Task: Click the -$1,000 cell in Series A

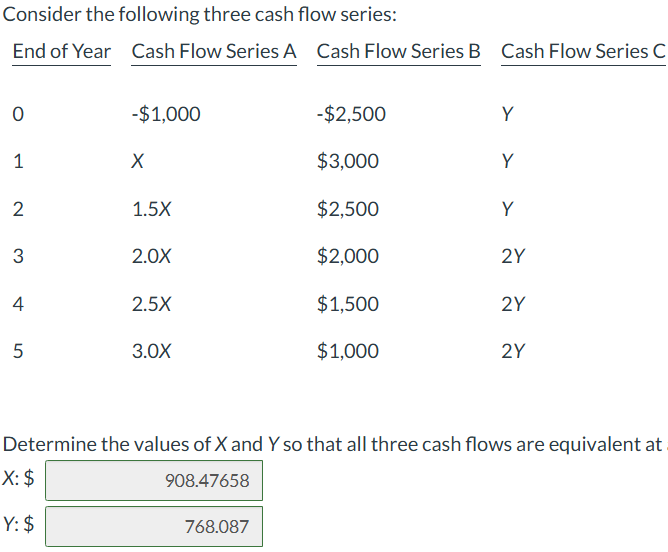Action: (166, 114)
